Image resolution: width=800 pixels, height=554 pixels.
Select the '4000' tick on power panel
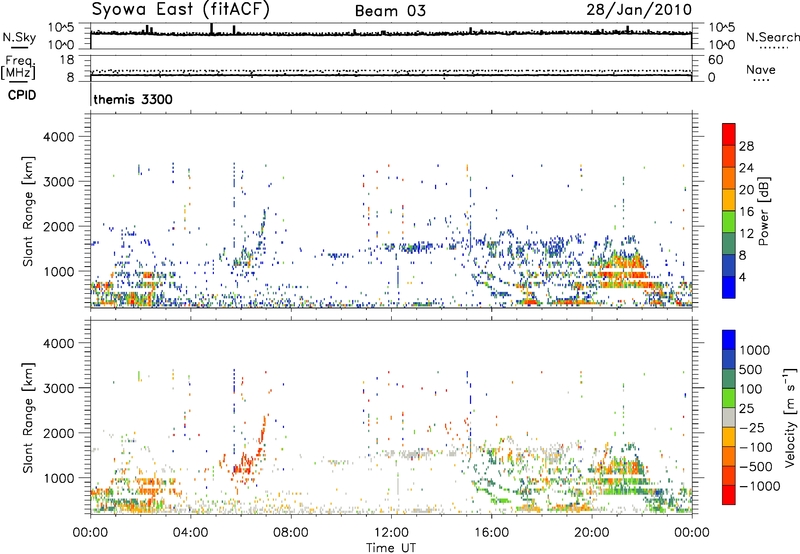(x=58, y=137)
